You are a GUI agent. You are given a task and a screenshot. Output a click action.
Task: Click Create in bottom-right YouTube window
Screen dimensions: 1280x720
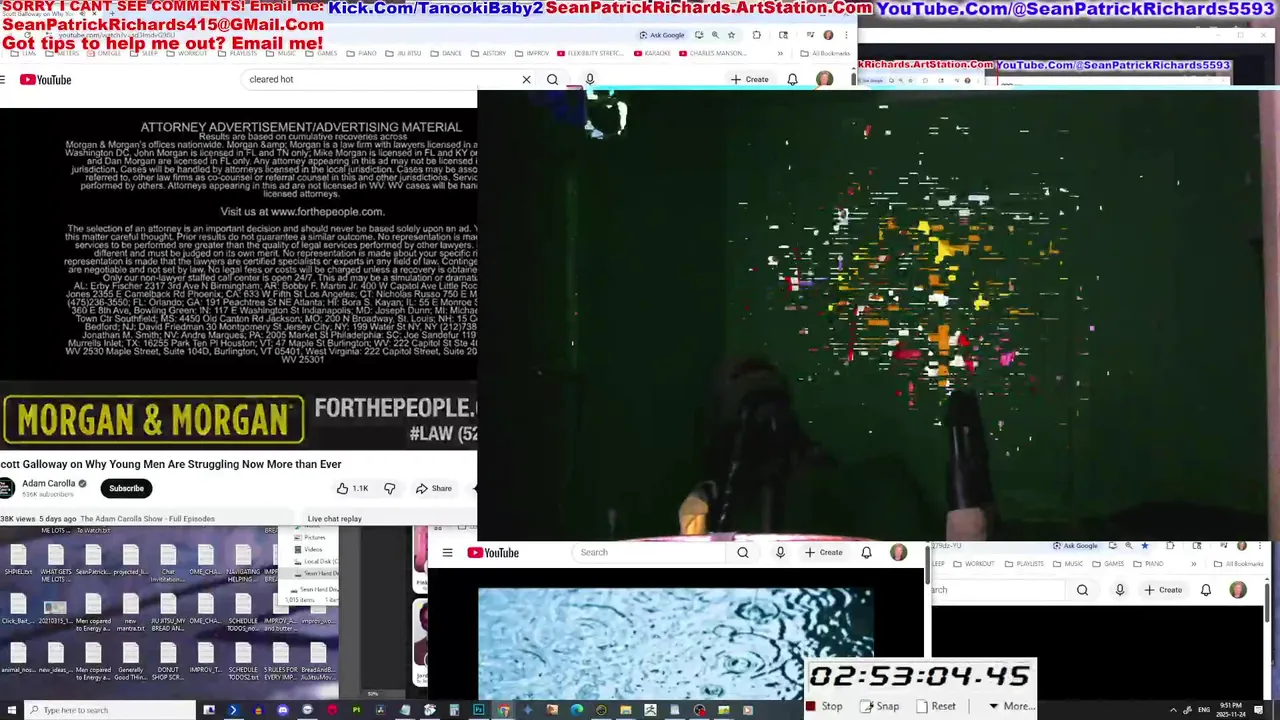pos(1163,590)
